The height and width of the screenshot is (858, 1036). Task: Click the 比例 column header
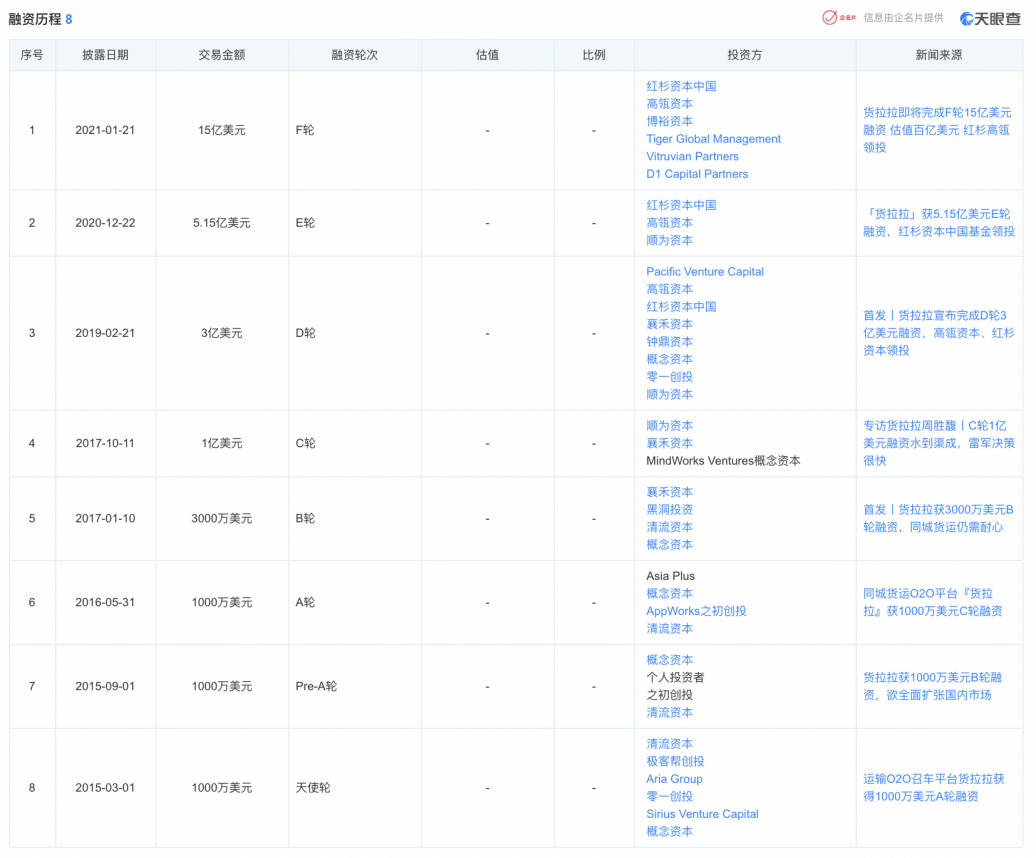pyautogui.click(x=594, y=55)
